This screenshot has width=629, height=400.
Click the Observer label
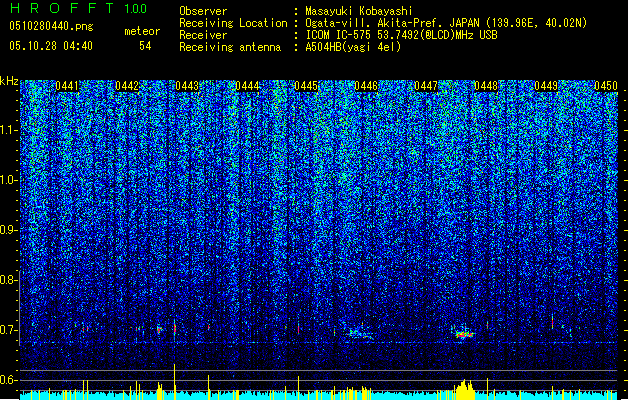pyautogui.click(x=203, y=11)
